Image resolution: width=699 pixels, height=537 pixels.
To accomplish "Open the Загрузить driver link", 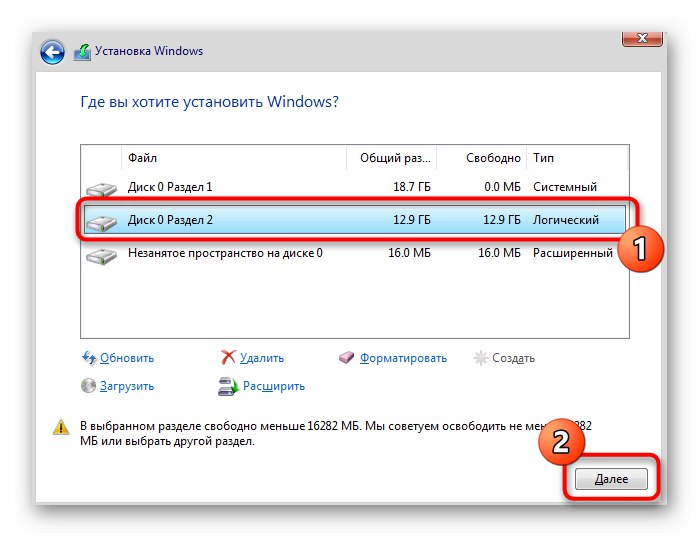I will point(127,386).
